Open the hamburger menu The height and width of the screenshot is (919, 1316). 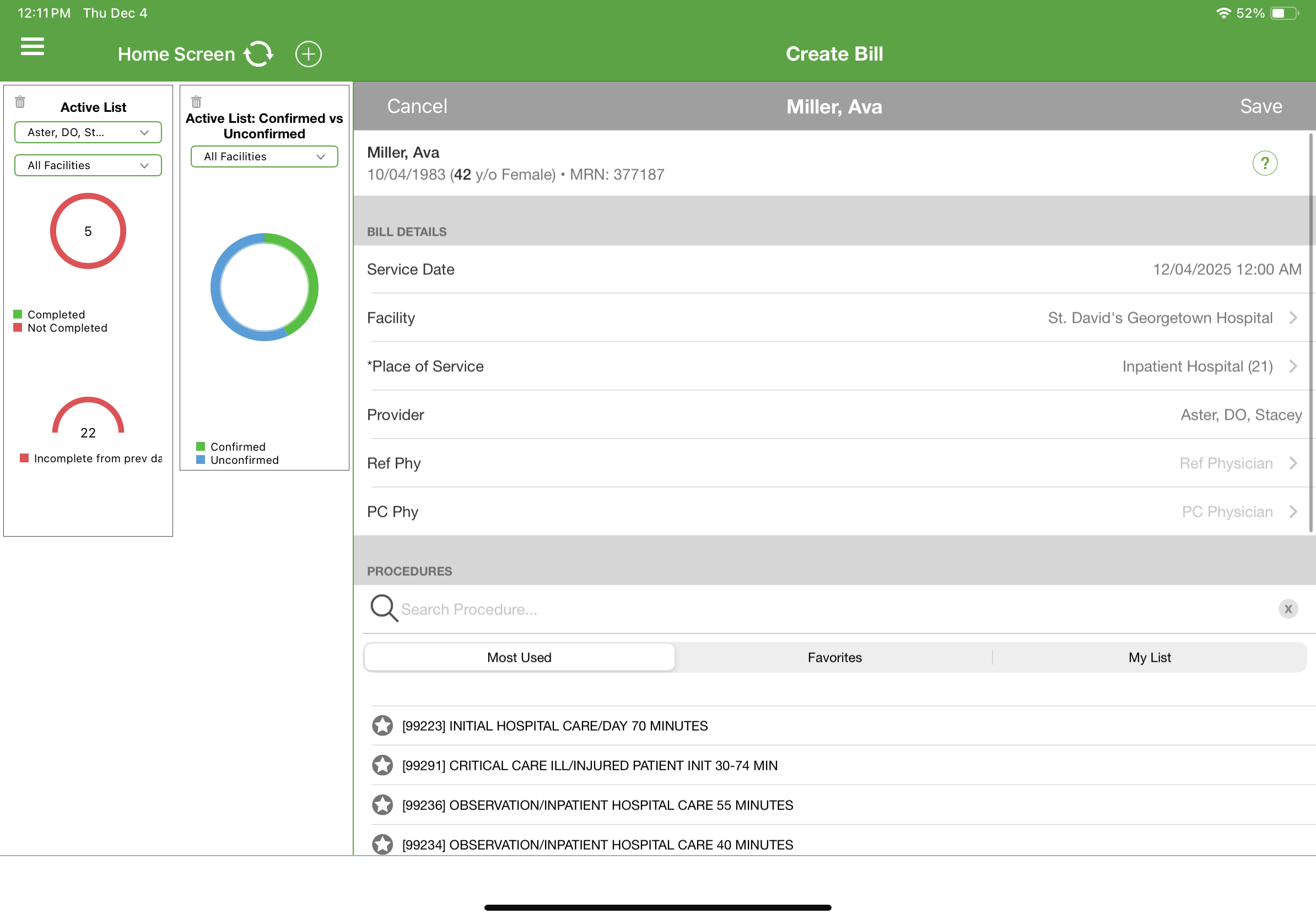point(32,46)
